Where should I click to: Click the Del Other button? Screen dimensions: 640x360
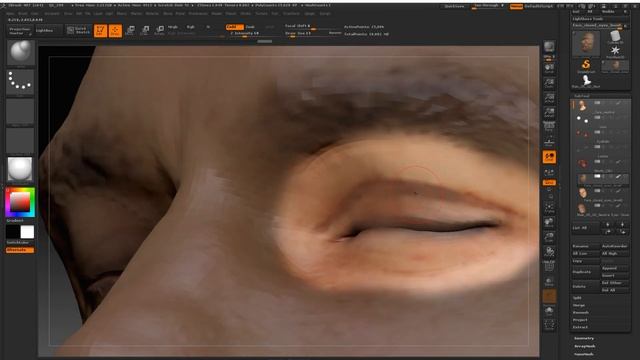615,283
